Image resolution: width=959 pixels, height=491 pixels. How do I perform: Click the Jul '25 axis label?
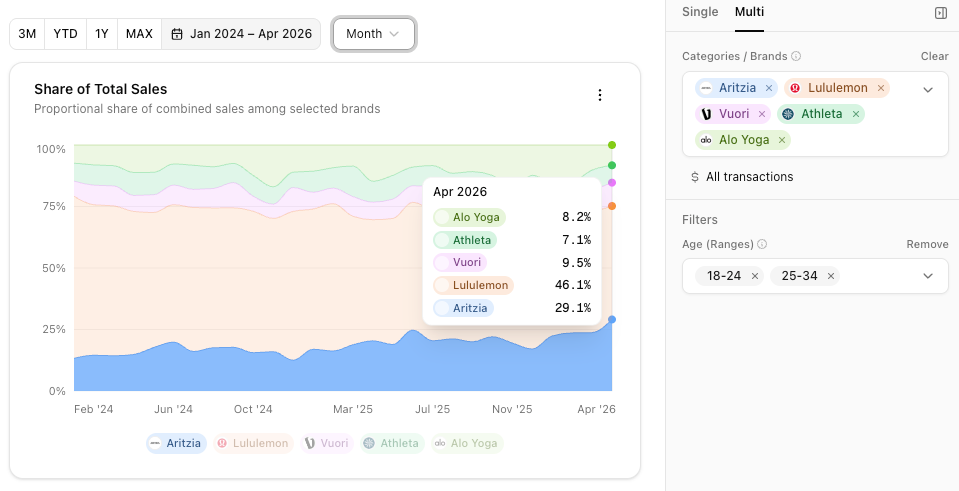click(432, 409)
